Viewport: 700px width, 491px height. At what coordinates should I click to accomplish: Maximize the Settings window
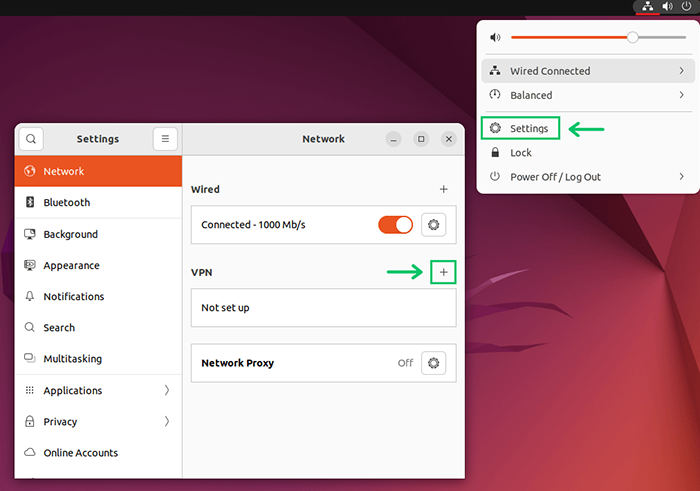point(421,139)
